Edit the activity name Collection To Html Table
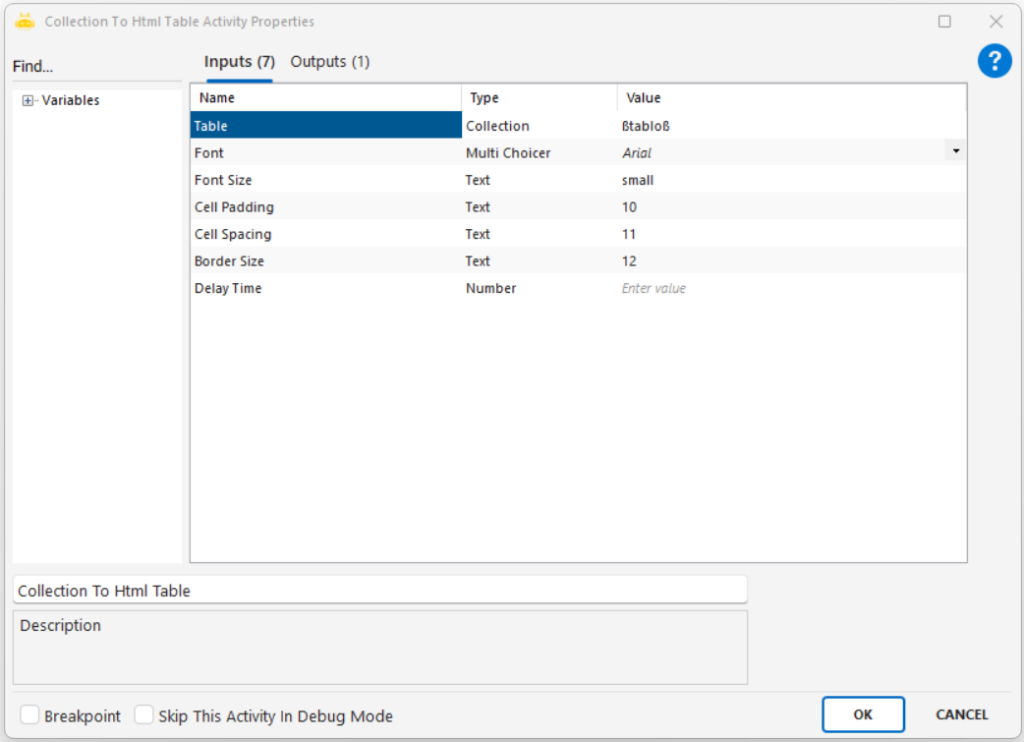Viewport: 1024px width, 742px height. tap(380, 590)
